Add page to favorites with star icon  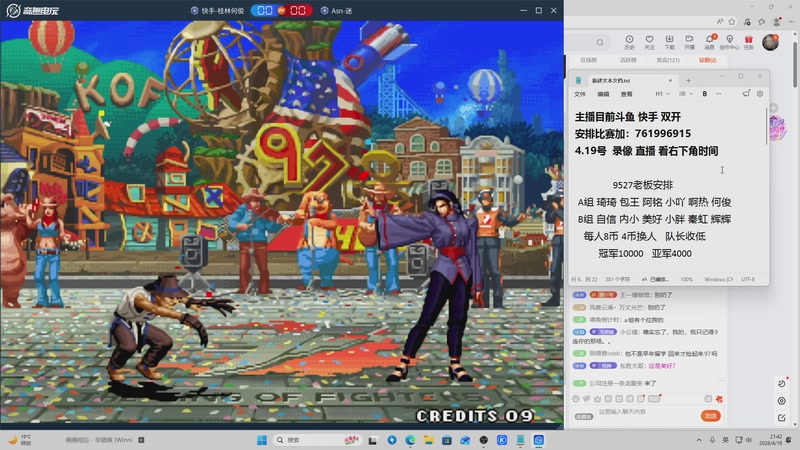click(732, 21)
